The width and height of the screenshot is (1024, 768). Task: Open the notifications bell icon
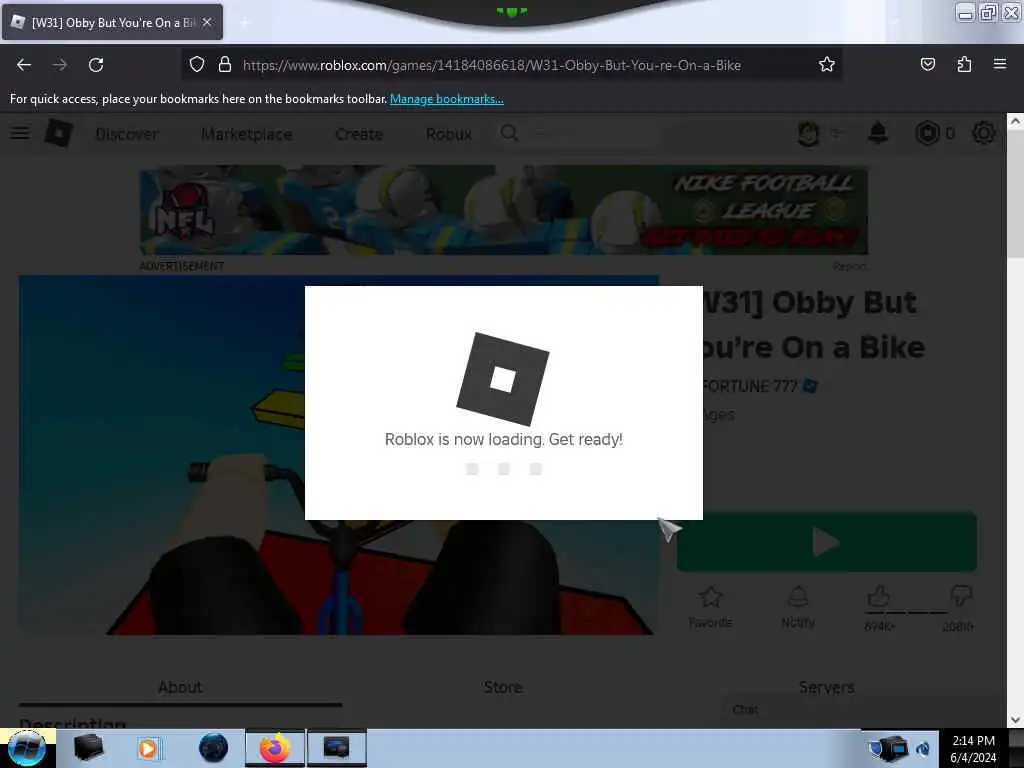click(x=878, y=133)
